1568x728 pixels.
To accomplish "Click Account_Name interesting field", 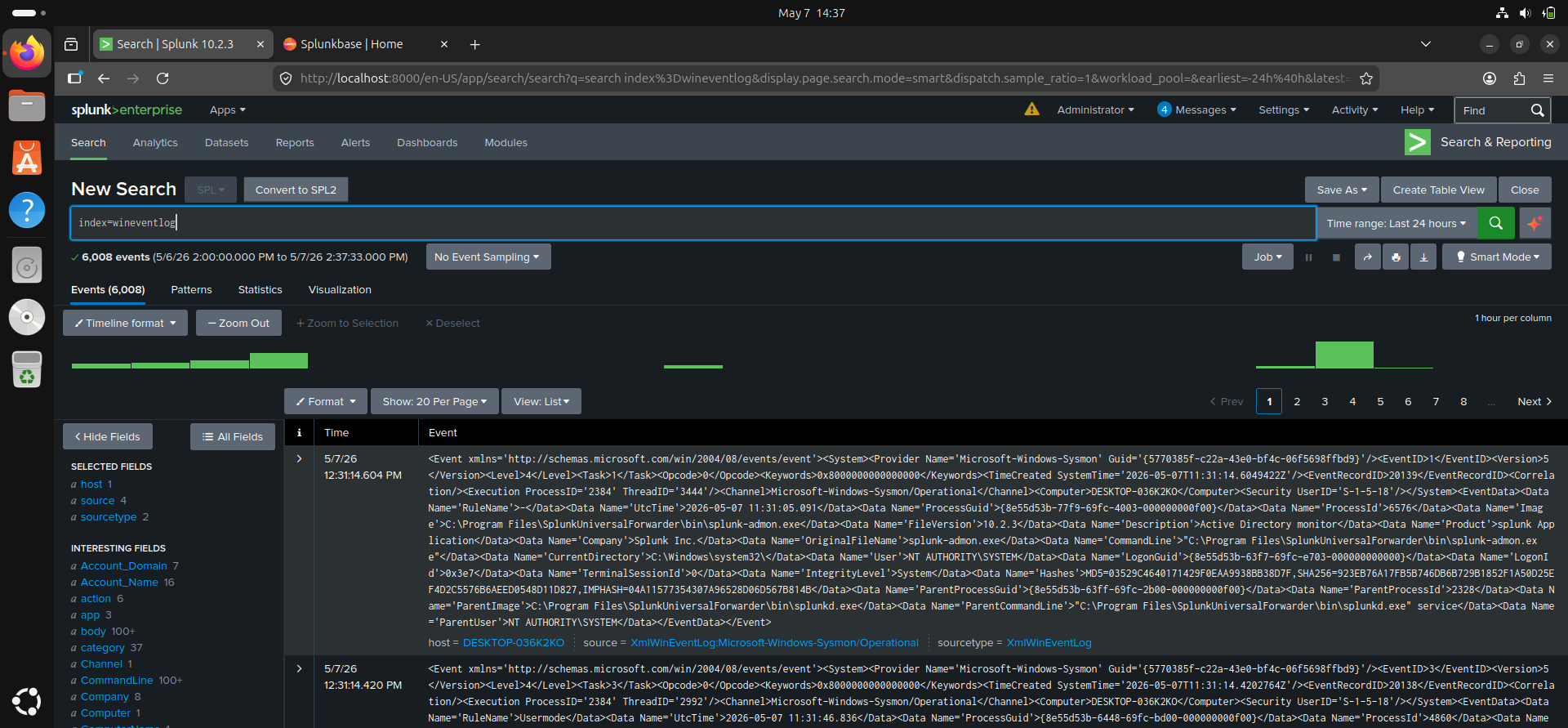I will [119, 583].
